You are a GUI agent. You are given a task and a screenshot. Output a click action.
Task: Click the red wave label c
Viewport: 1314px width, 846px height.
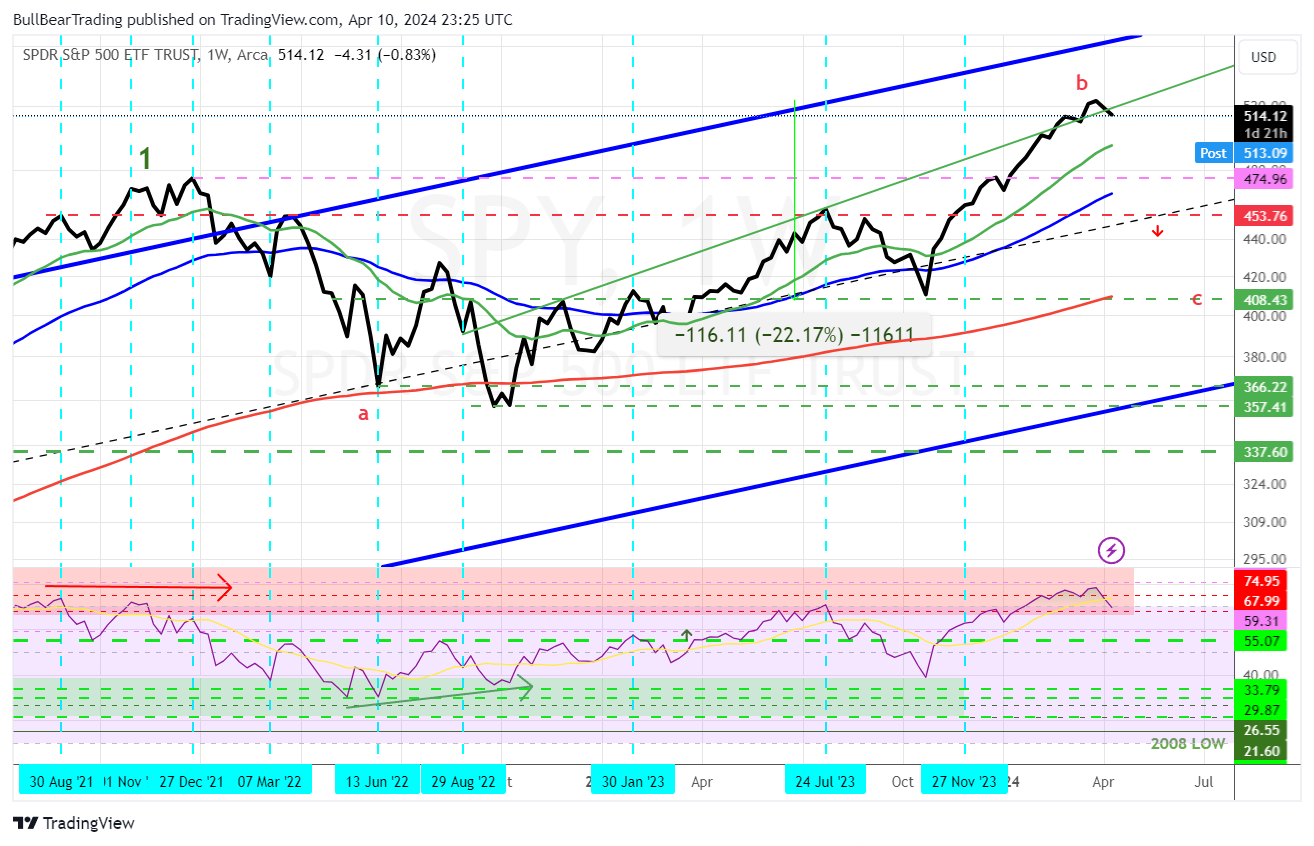[1196, 298]
